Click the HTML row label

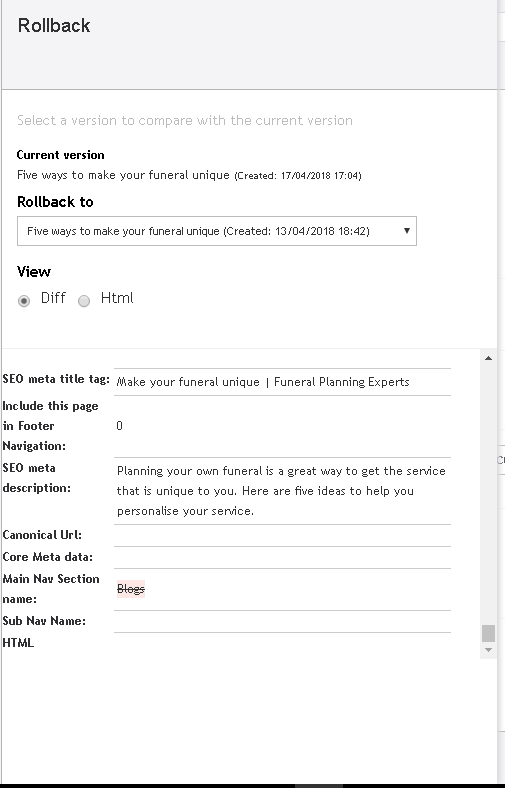tap(18, 643)
